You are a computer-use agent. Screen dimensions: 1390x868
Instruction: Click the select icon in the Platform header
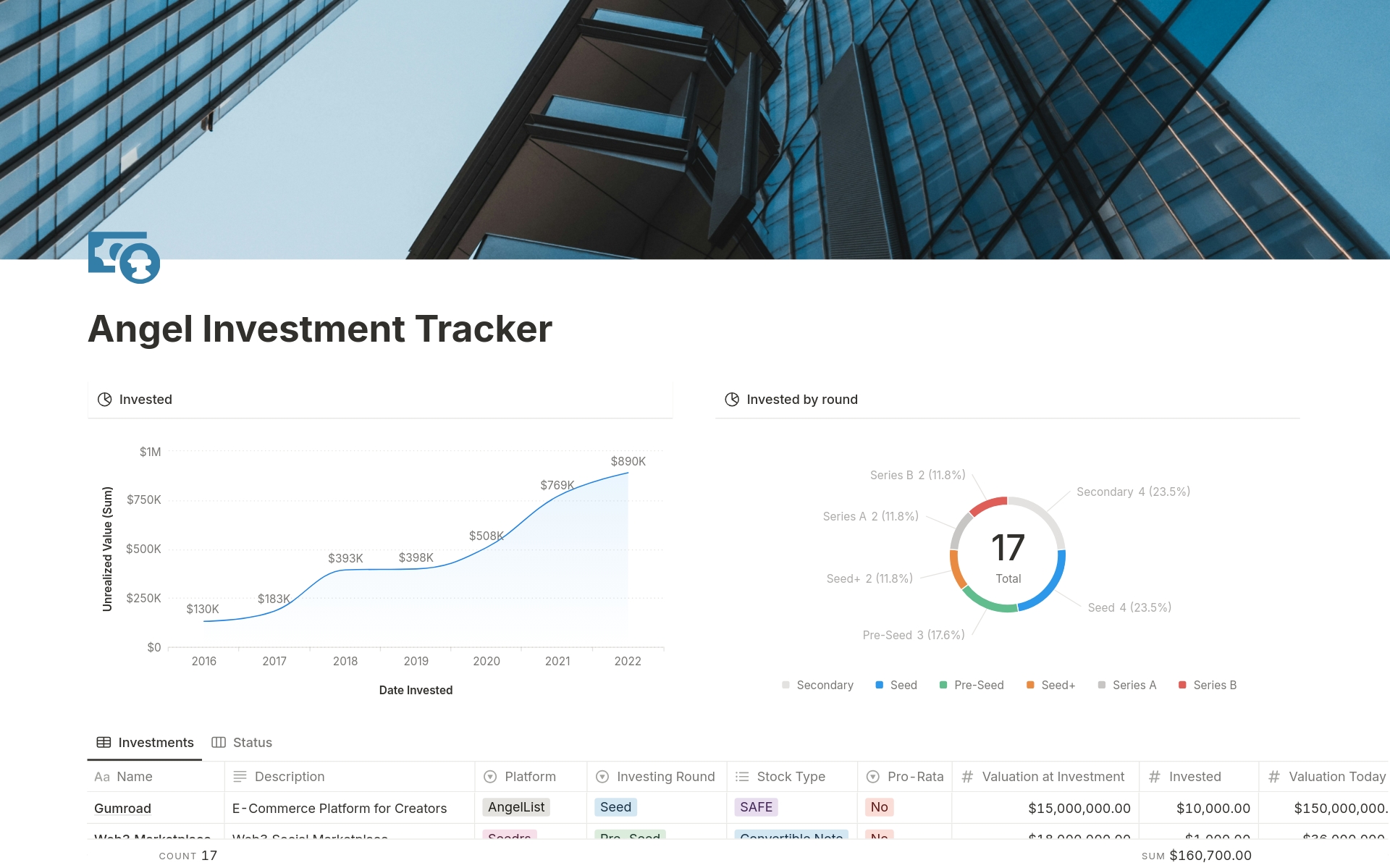(490, 776)
